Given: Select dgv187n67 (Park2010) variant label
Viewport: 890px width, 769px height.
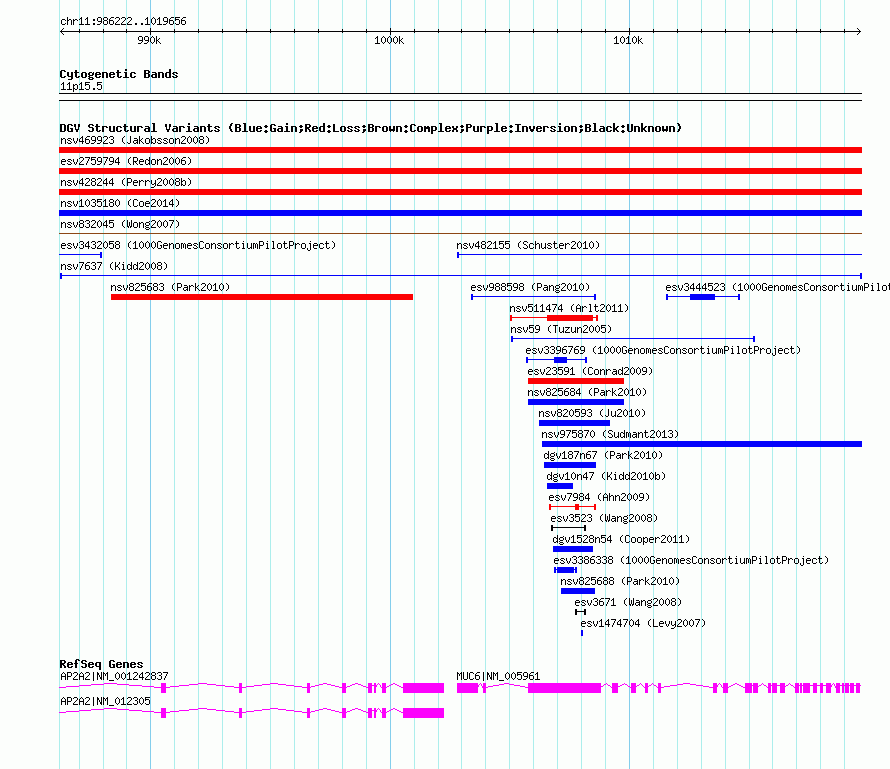Looking at the screenshot, I should [x=603, y=455].
